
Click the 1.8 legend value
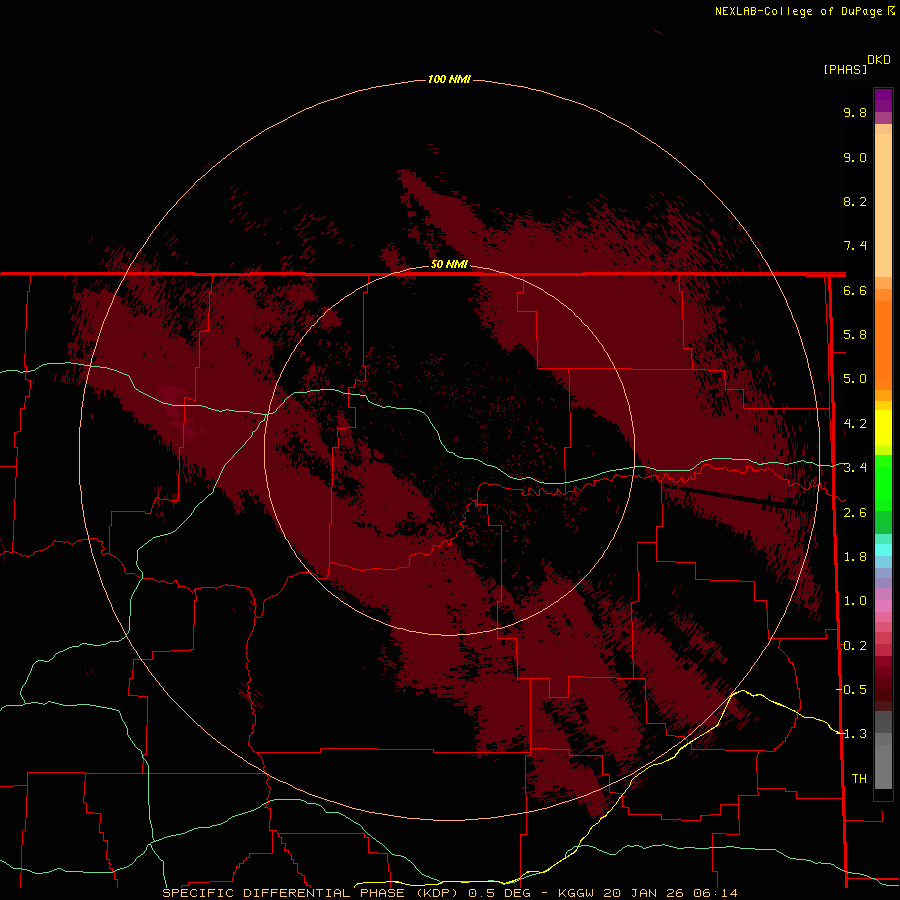[855, 557]
